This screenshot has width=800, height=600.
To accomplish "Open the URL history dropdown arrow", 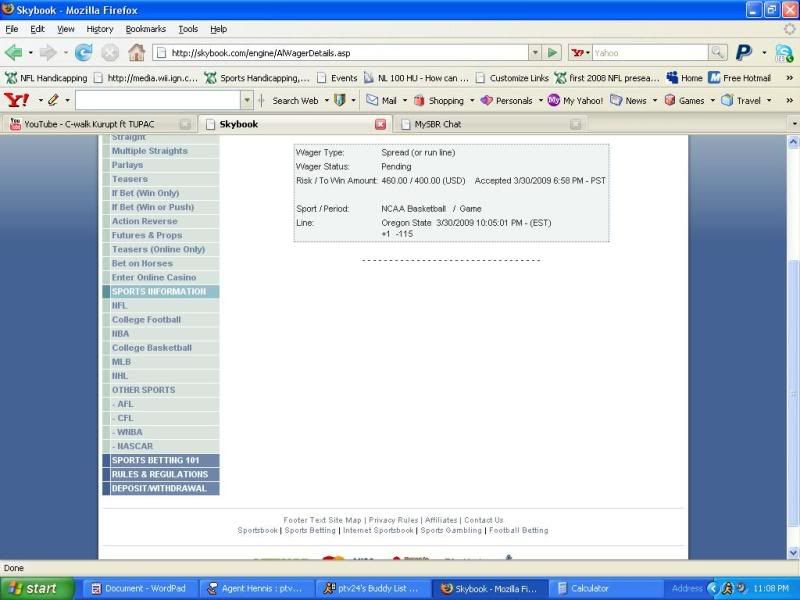I will pyautogui.click(x=535, y=53).
